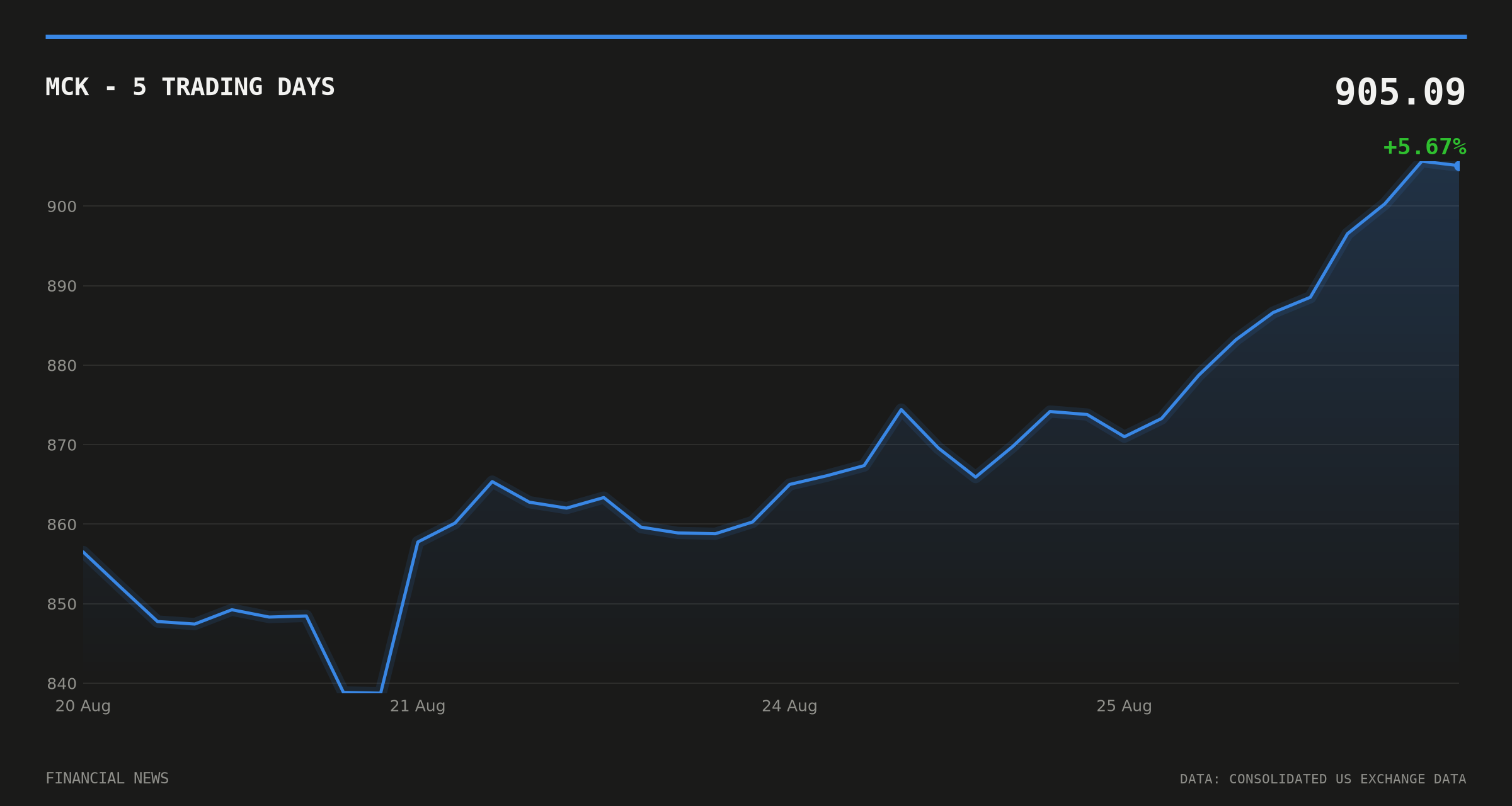This screenshot has height=806, width=1512.
Task: Click the MCK - 5 TRADING DAYS title
Action: click(x=190, y=87)
